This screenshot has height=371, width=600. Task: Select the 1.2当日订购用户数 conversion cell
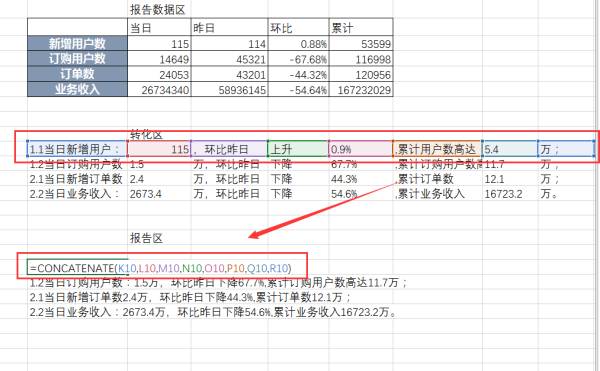coord(77,164)
